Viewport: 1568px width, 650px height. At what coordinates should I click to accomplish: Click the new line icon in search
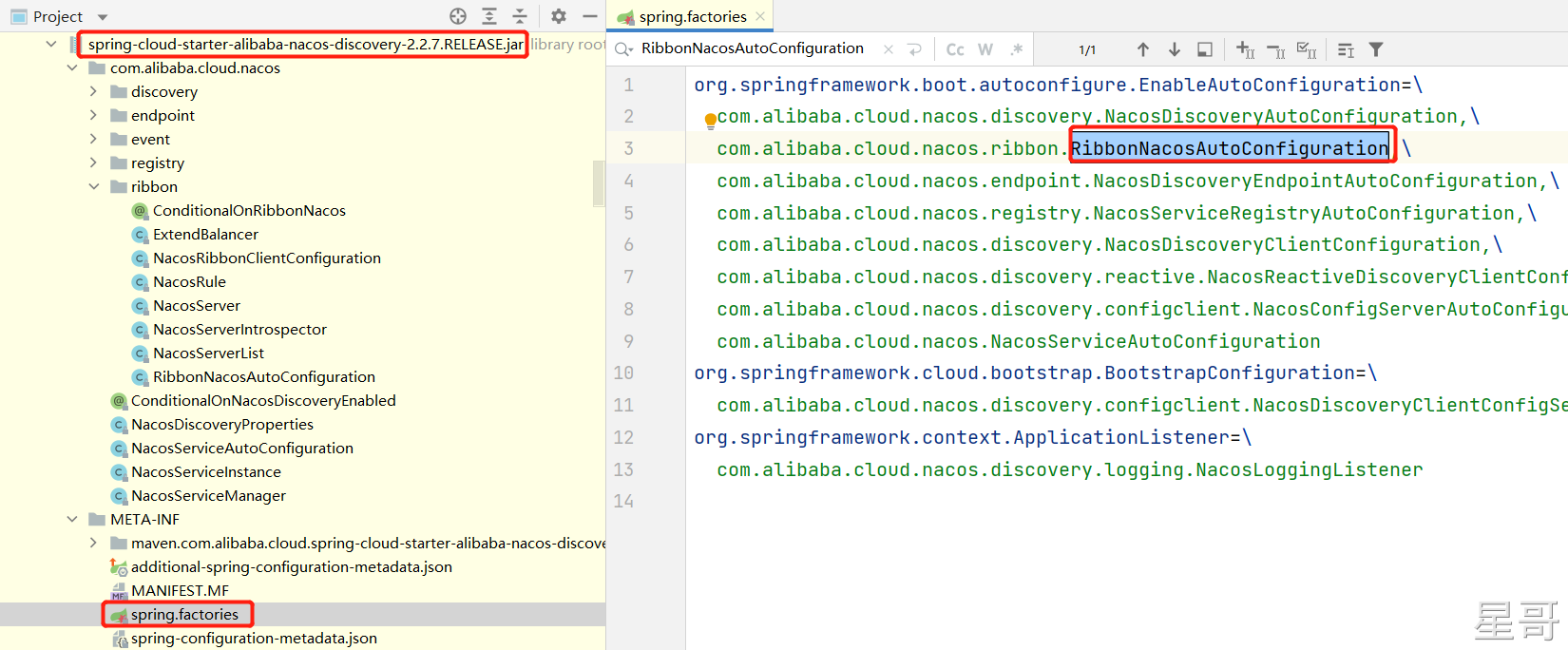tap(915, 49)
